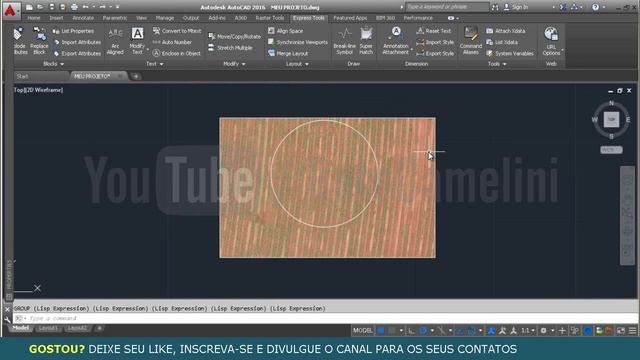Click the Replace Block tool
This screenshot has width=640, height=360.
39,41
